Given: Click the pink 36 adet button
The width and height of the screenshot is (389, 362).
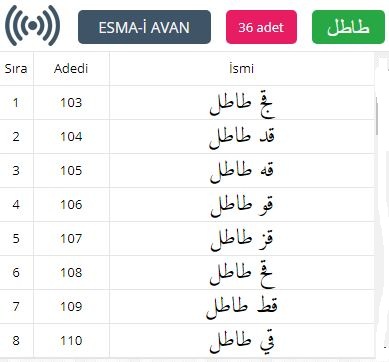Looking at the screenshot, I should click(261, 27).
